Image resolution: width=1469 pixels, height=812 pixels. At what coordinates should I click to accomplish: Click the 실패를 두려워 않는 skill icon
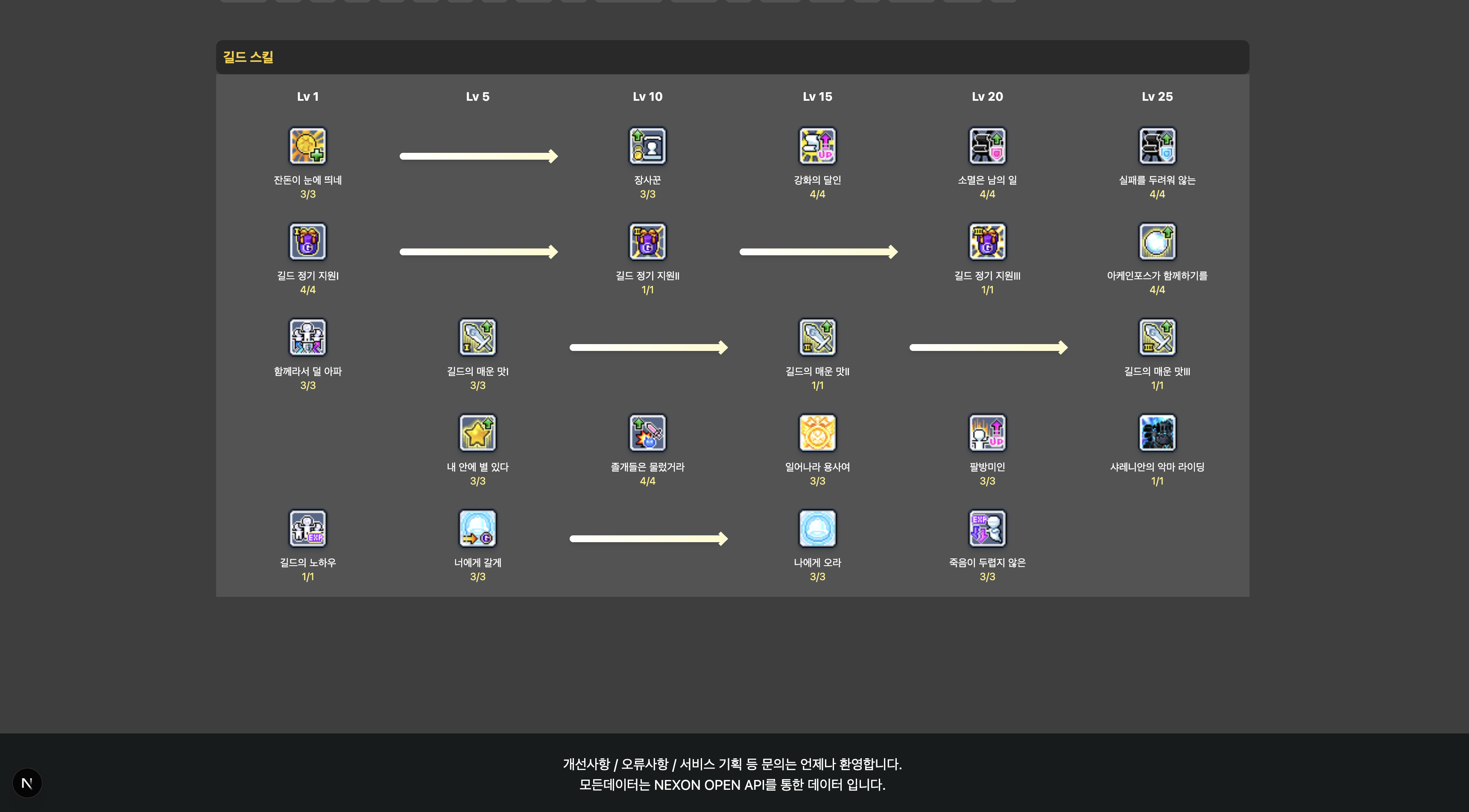[x=1157, y=146]
